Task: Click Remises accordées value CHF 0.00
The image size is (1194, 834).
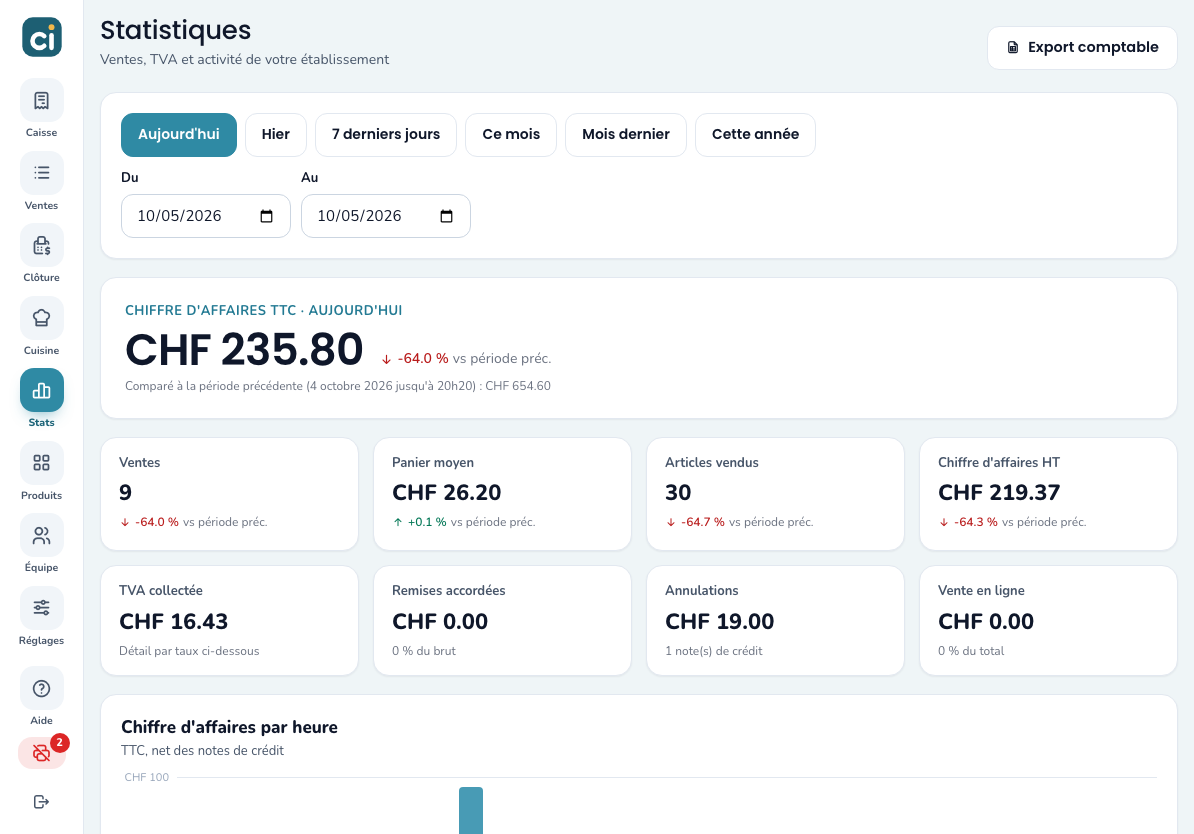Action: point(440,622)
